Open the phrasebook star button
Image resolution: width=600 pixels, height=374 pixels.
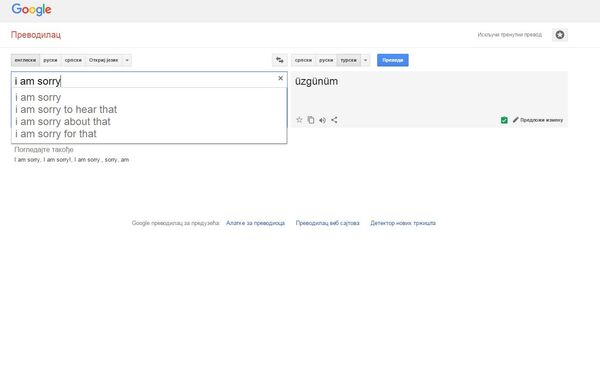click(560, 35)
